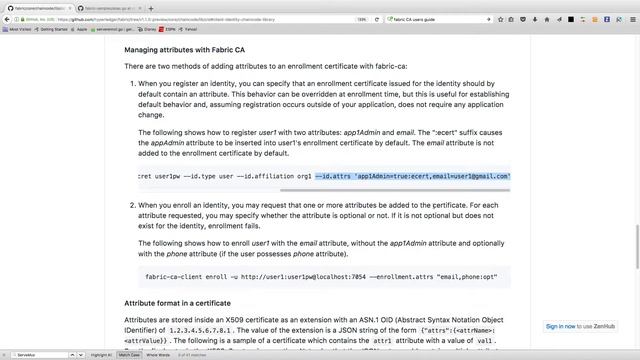Viewport: 640px width, 360px height.
Task: Close the first GitHub tab
Action: click(x=70, y=8)
